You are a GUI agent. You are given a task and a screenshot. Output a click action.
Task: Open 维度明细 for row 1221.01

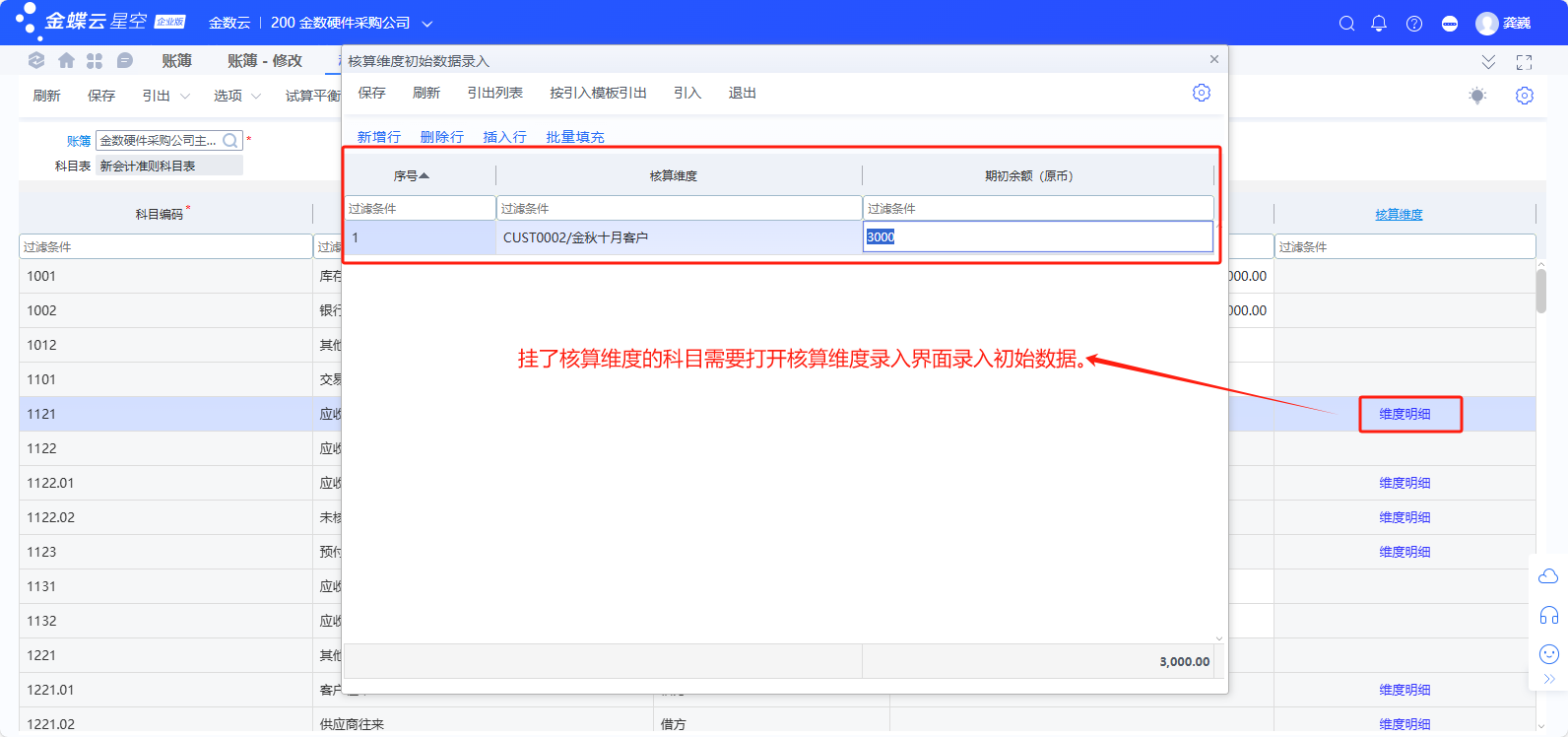click(1405, 690)
